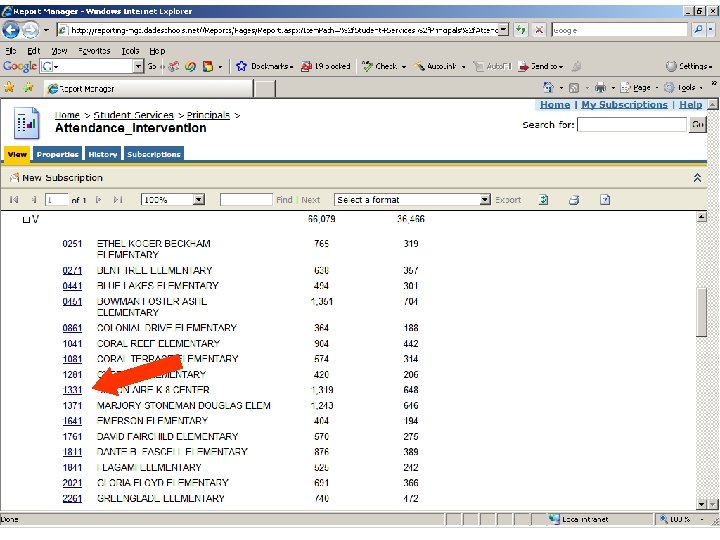Click the Help link at top right
This screenshot has height=540, width=720.
(690, 105)
